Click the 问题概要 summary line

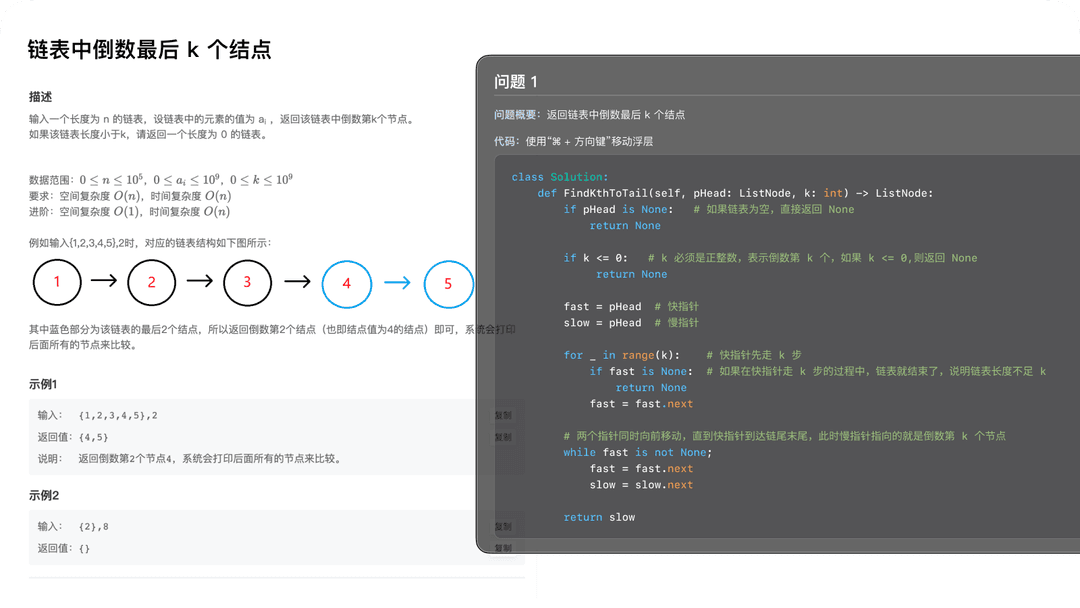click(589, 115)
